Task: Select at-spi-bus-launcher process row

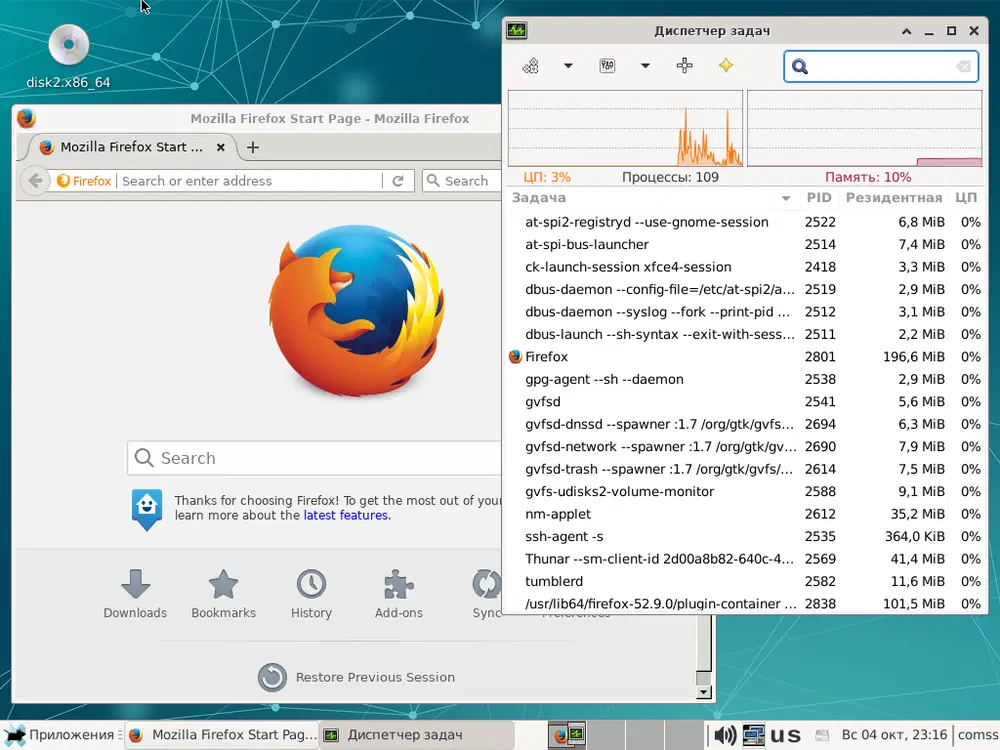Action: pos(745,245)
